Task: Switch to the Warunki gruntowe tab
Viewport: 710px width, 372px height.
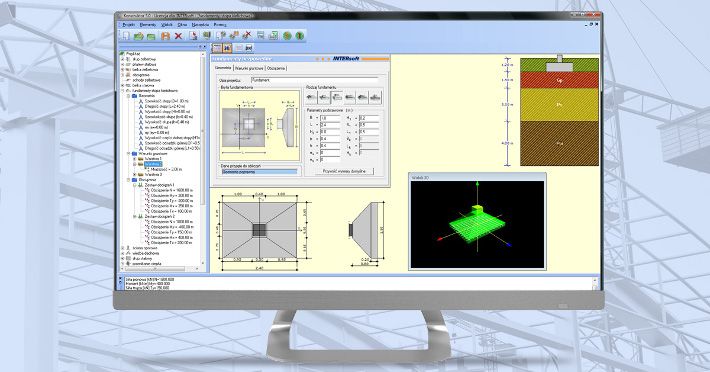Action: [249, 68]
